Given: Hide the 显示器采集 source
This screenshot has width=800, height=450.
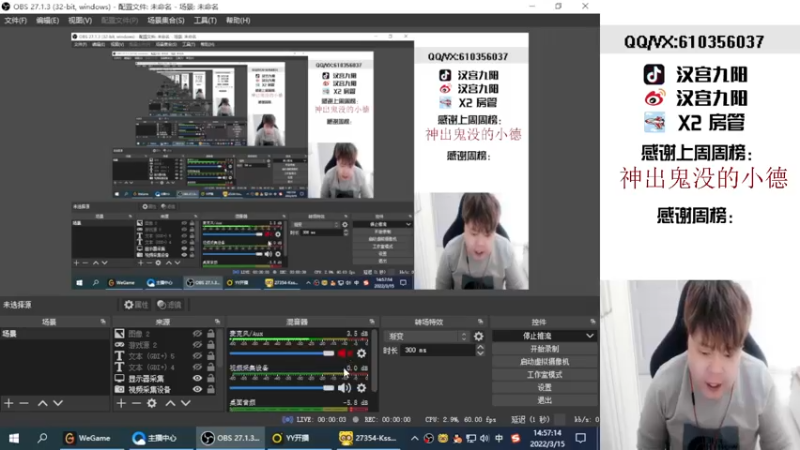Looking at the screenshot, I should point(197,379).
